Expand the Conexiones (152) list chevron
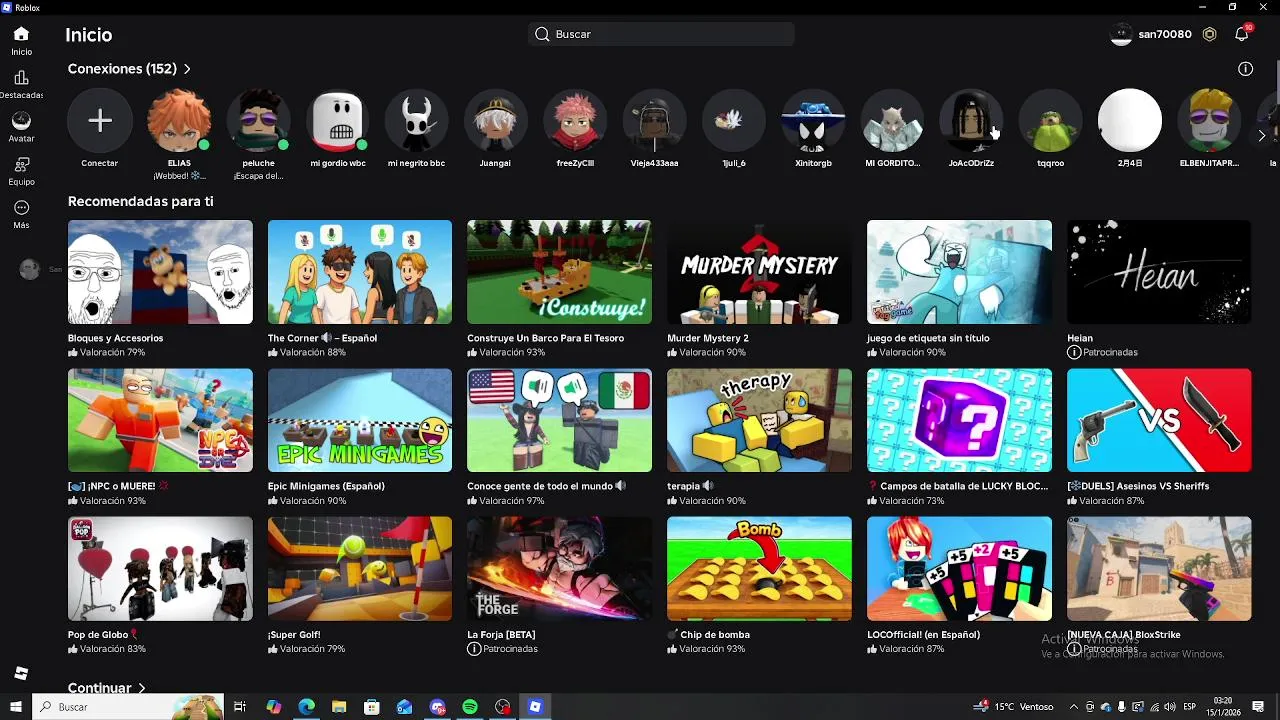 (187, 69)
